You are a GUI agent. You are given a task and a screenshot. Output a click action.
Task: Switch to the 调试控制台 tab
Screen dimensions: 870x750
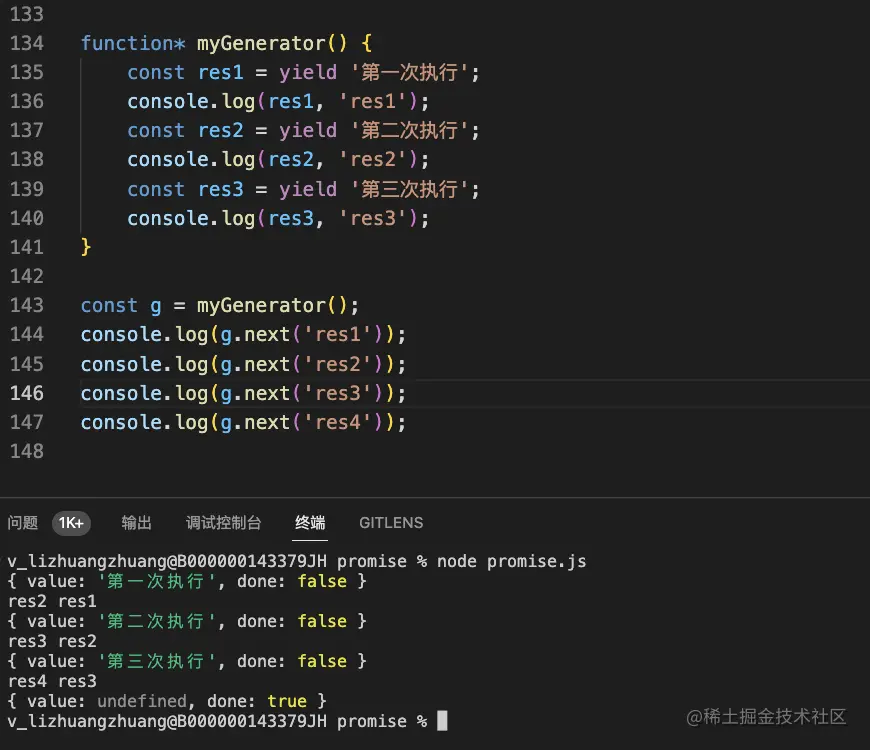[x=223, y=523]
